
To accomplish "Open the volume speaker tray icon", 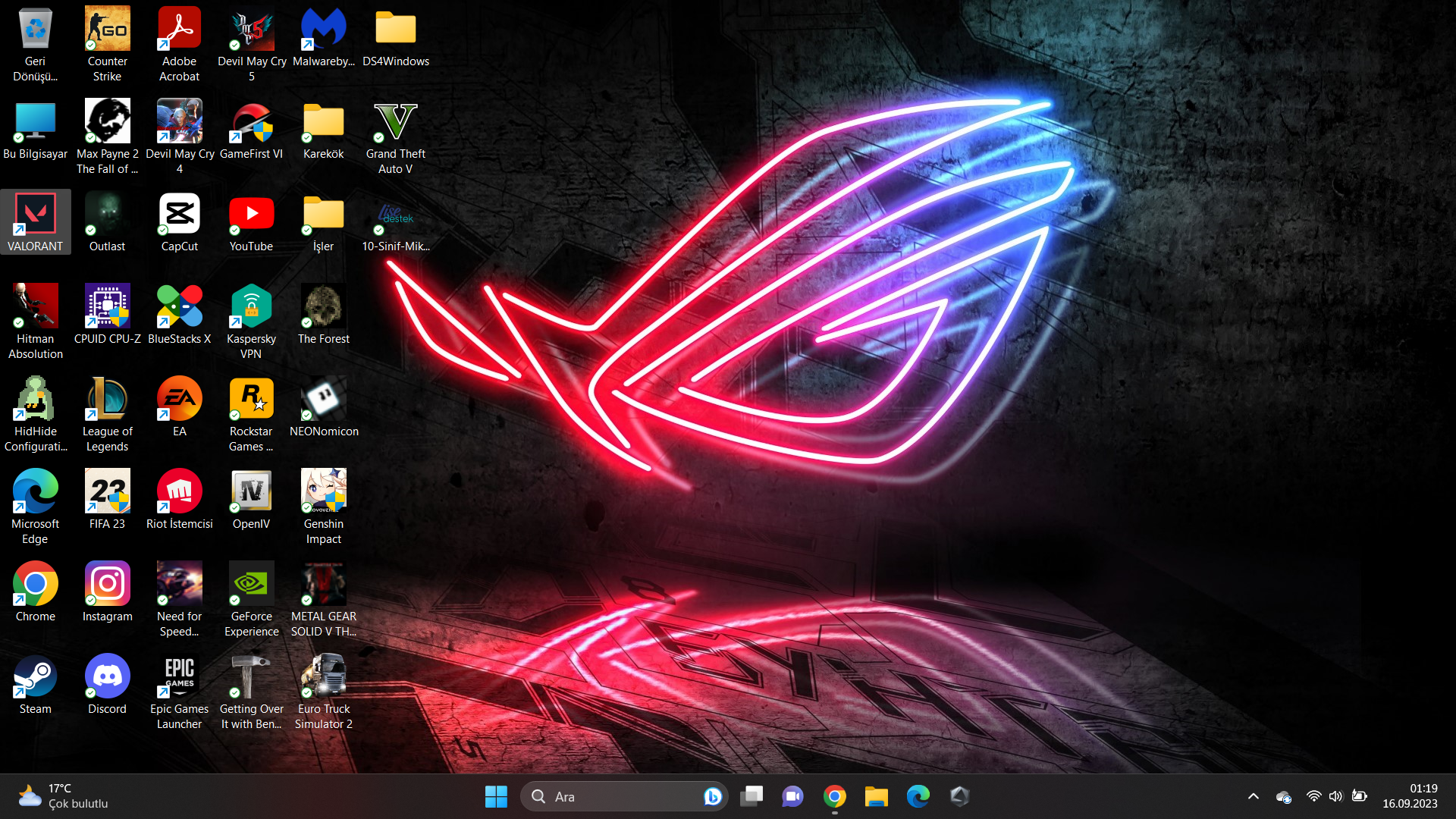I will coord(1335,796).
